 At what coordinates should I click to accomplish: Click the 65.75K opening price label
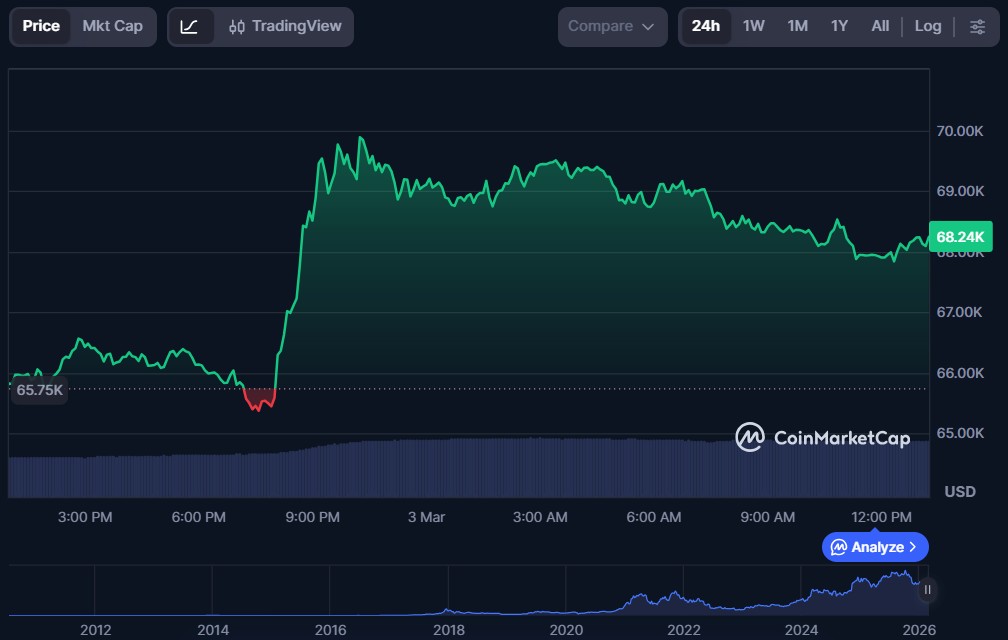(x=40, y=390)
